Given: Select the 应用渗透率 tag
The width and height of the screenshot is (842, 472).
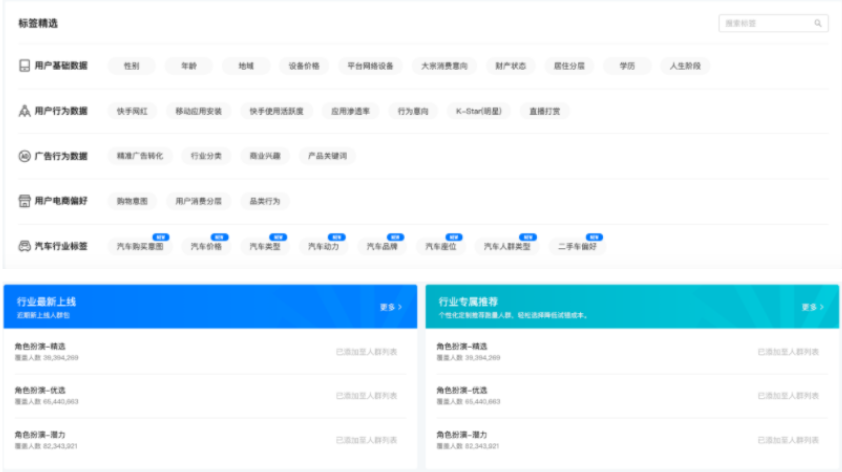Looking at the screenshot, I should pos(350,111).
